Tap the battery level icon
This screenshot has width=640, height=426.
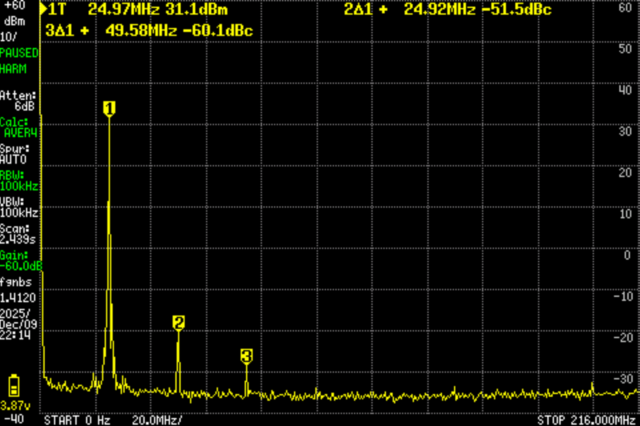(x=13, y=385)
